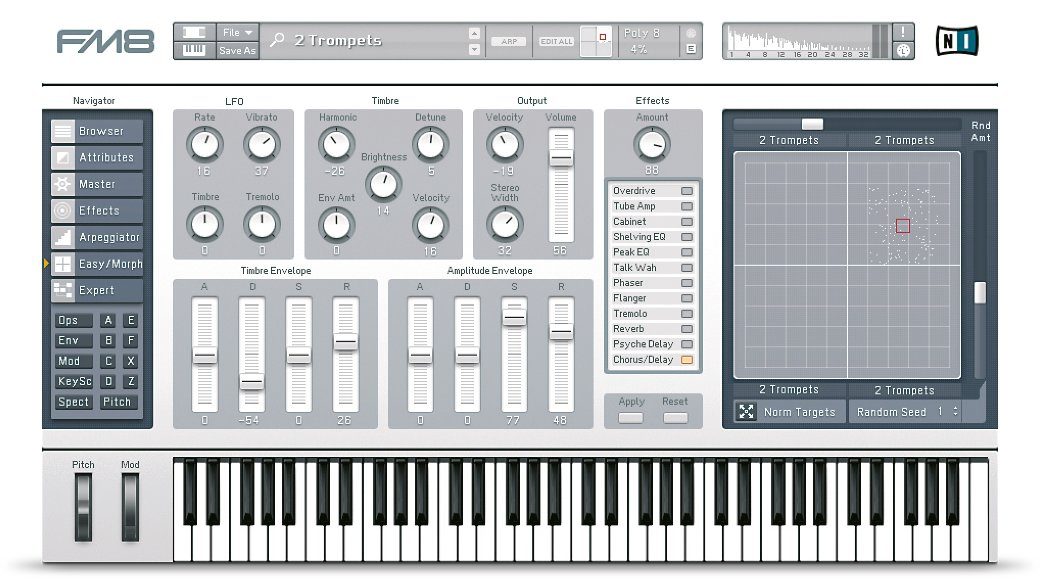Toggle the Peak EQ effect
1040x579 pixels.
coord(686,252)
